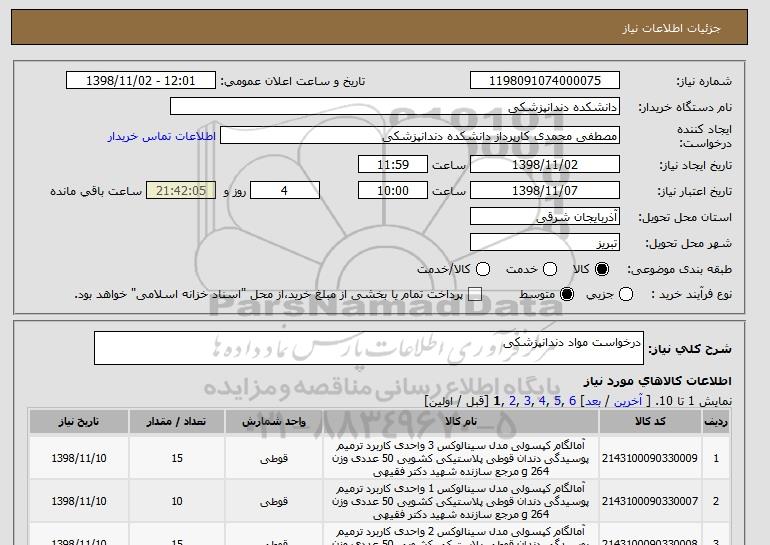Choose the متوسط purchase type radio
Screen dimensions: 770x545
[567, 294]
